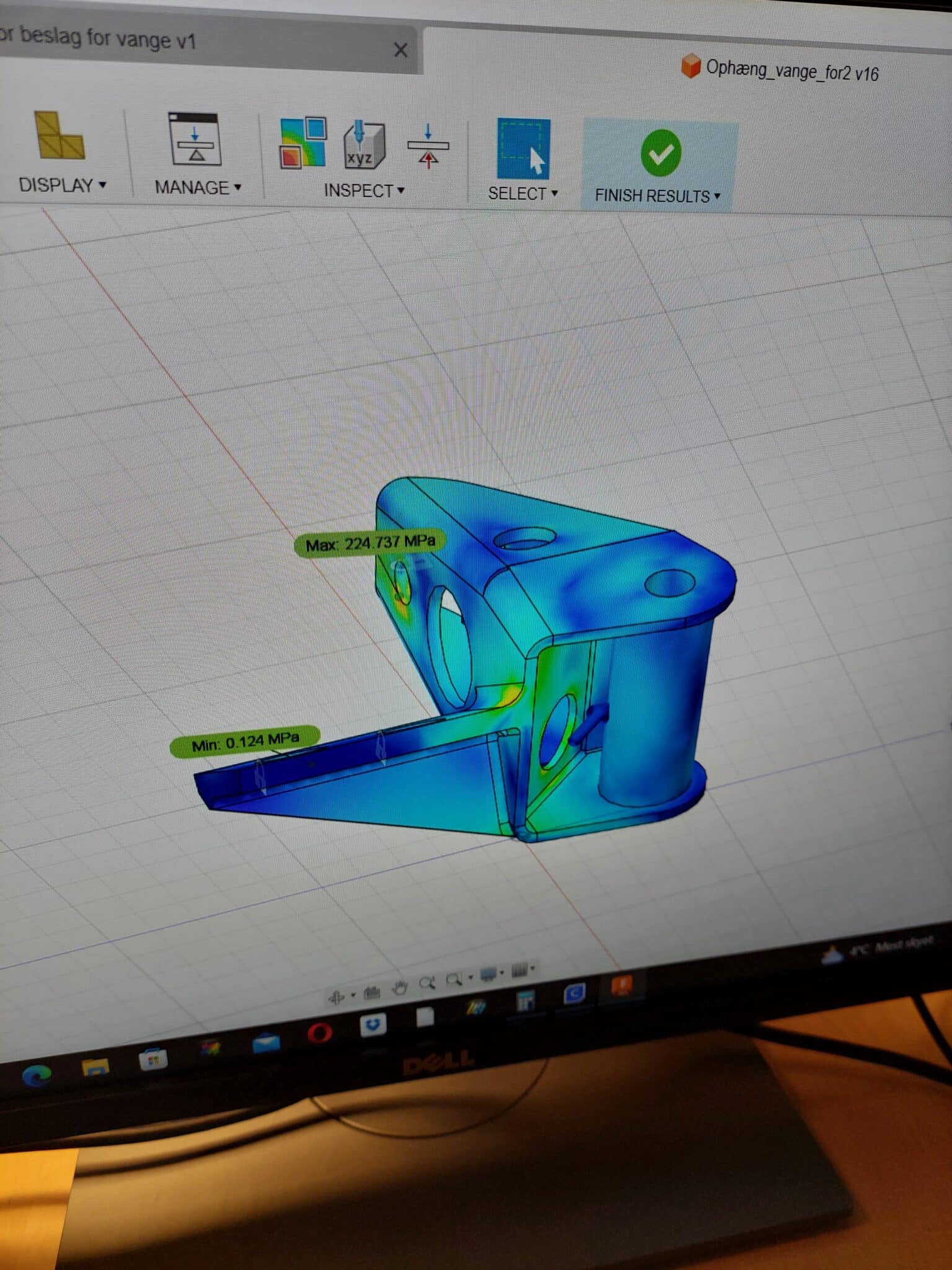Click the green Finish Results checkmark
The image size is (952, 1270).
click(661, 153)
